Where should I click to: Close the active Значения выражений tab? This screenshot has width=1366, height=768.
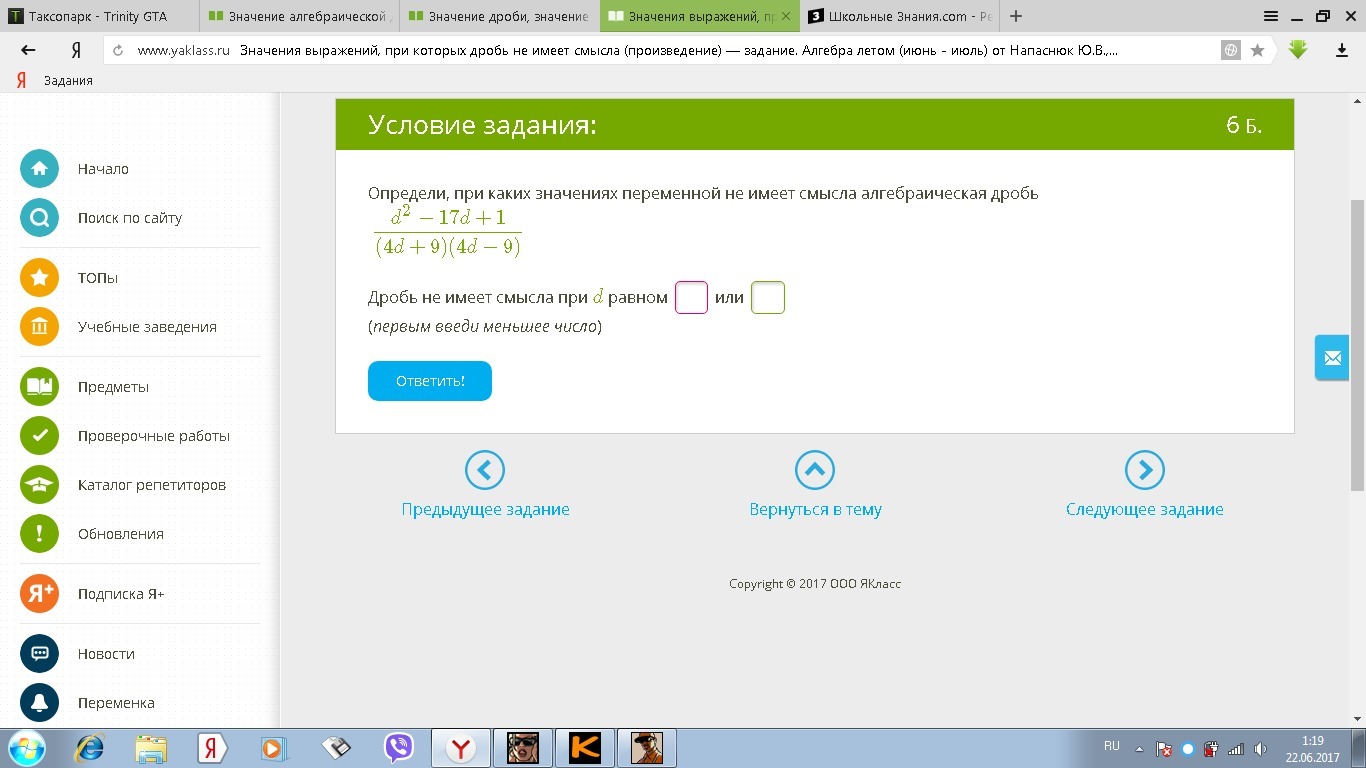tap(786, 16)
